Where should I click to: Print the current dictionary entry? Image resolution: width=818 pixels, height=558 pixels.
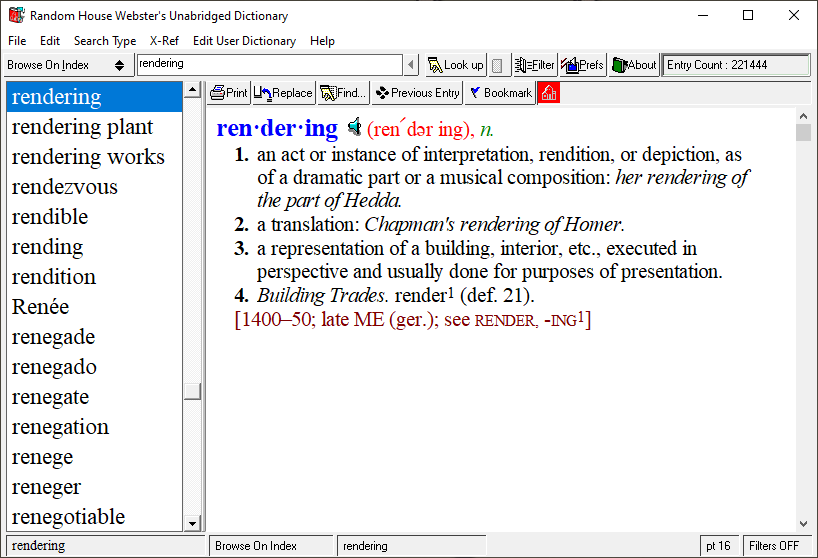(229, 93)
